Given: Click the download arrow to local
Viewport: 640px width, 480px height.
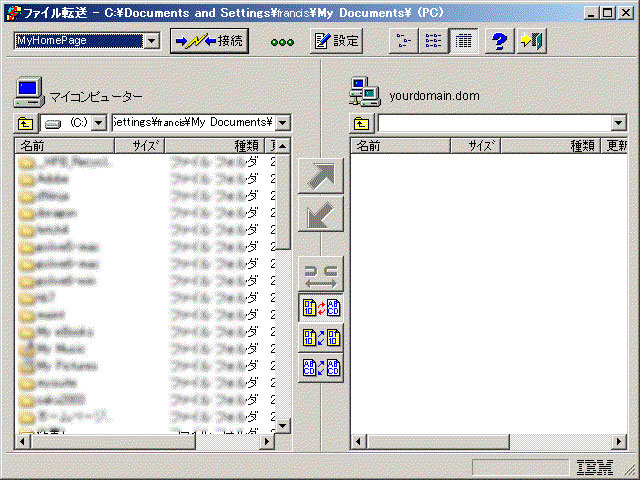Looking at the screenshot, I should coord(321,214).
